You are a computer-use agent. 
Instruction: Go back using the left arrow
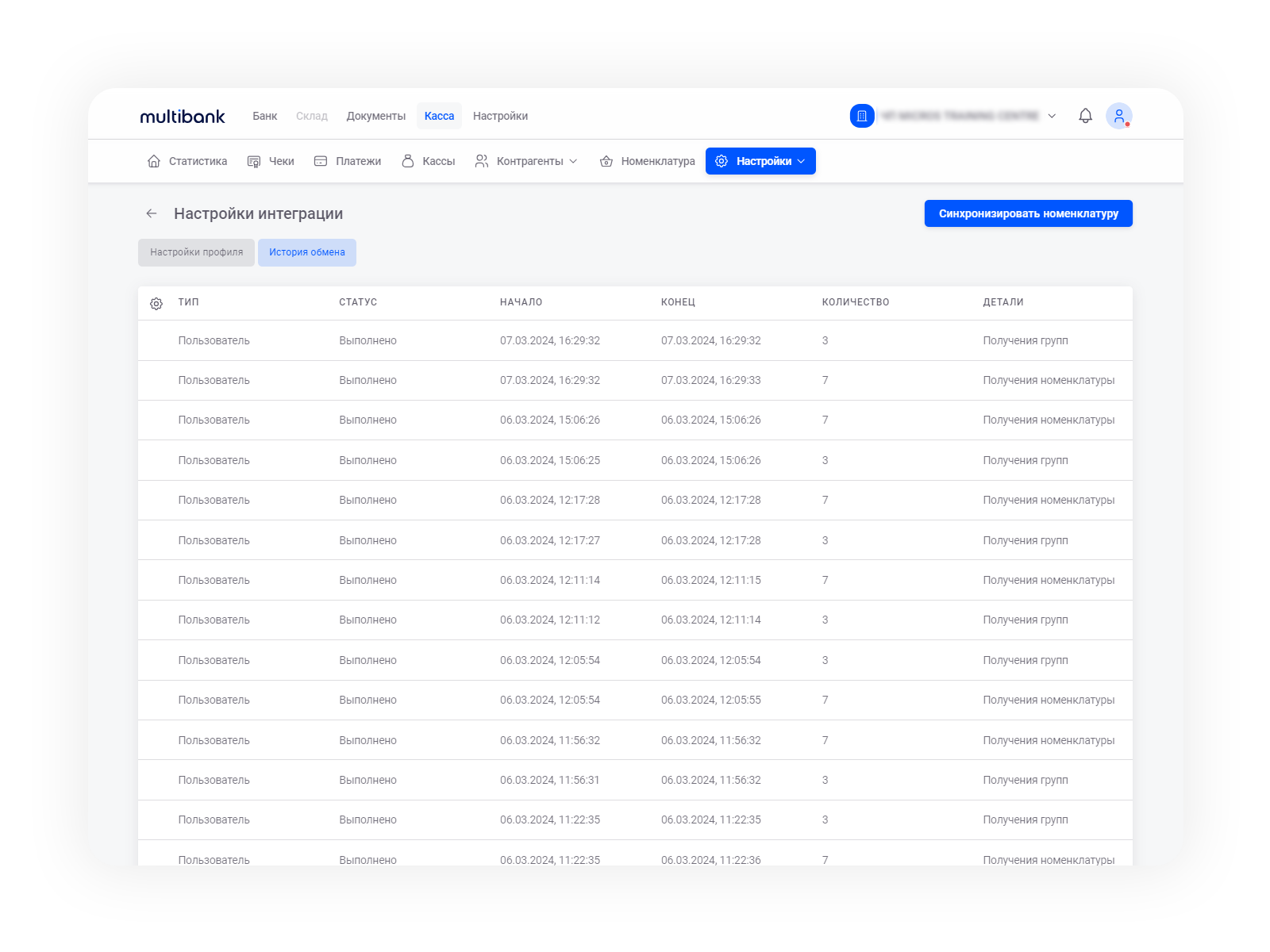152,213
